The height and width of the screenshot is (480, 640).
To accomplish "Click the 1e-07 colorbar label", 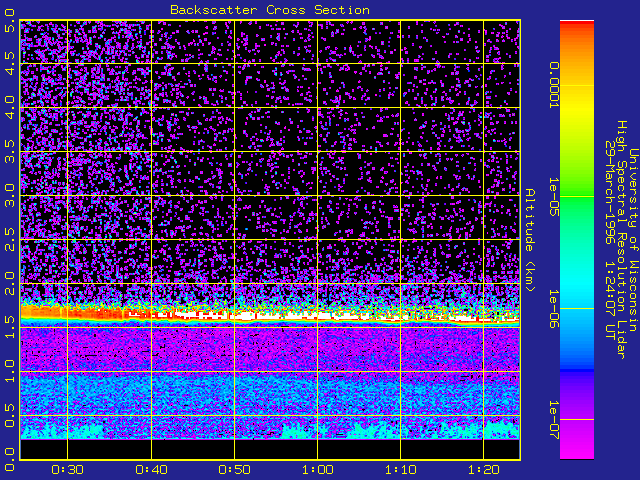I will (x=553, y=420).
